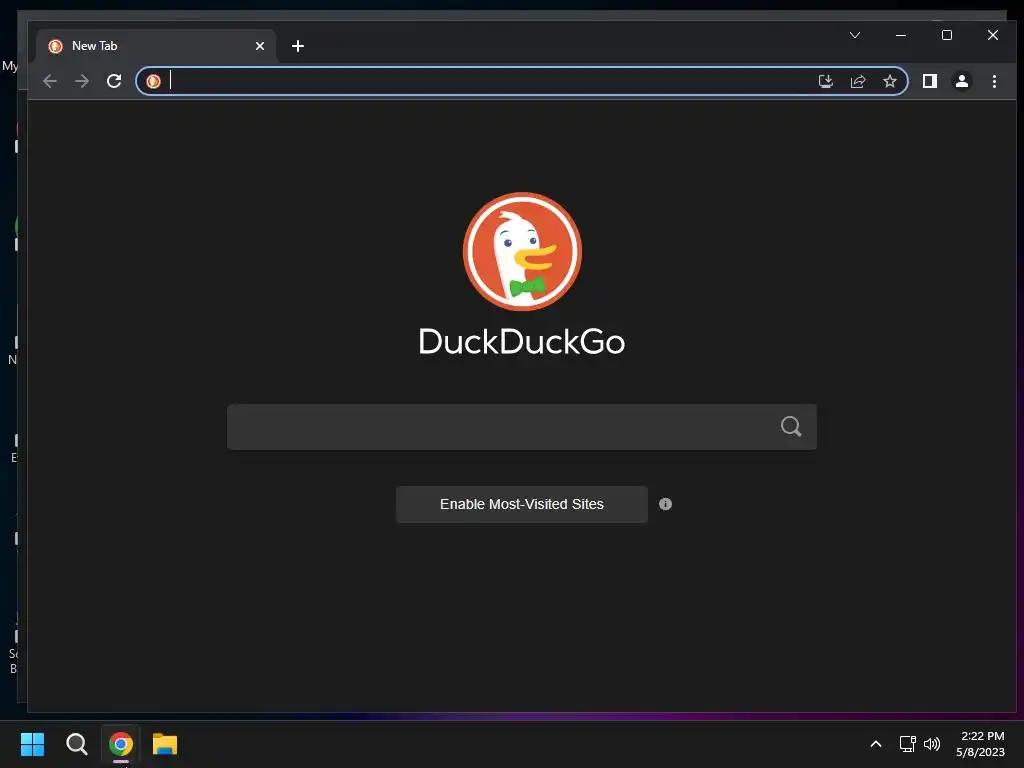Open Windows taskbar search

pyautogui.click(x=76, y=744)
